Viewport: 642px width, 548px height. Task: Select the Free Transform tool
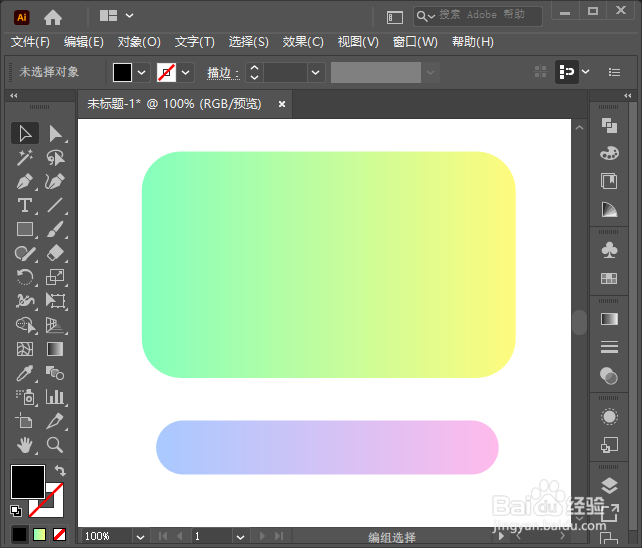click(55, 301)
